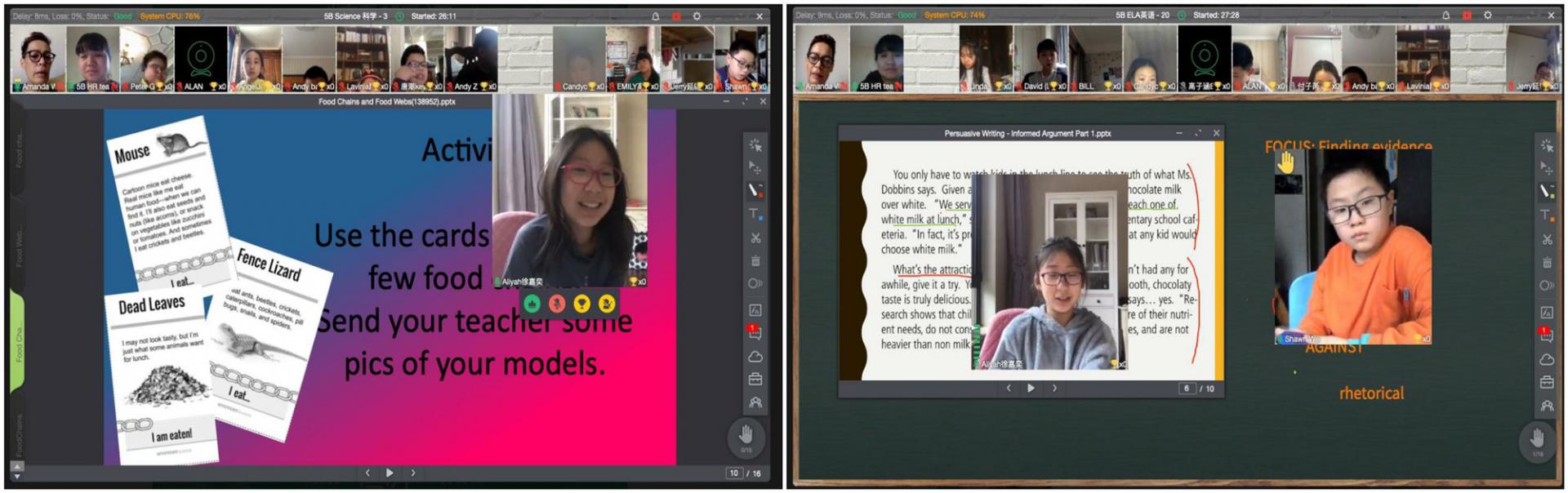Screen dimensions: 1568x493
Task: Click the Food Chains and Food Webs pptx title
Action: [387, 102]
